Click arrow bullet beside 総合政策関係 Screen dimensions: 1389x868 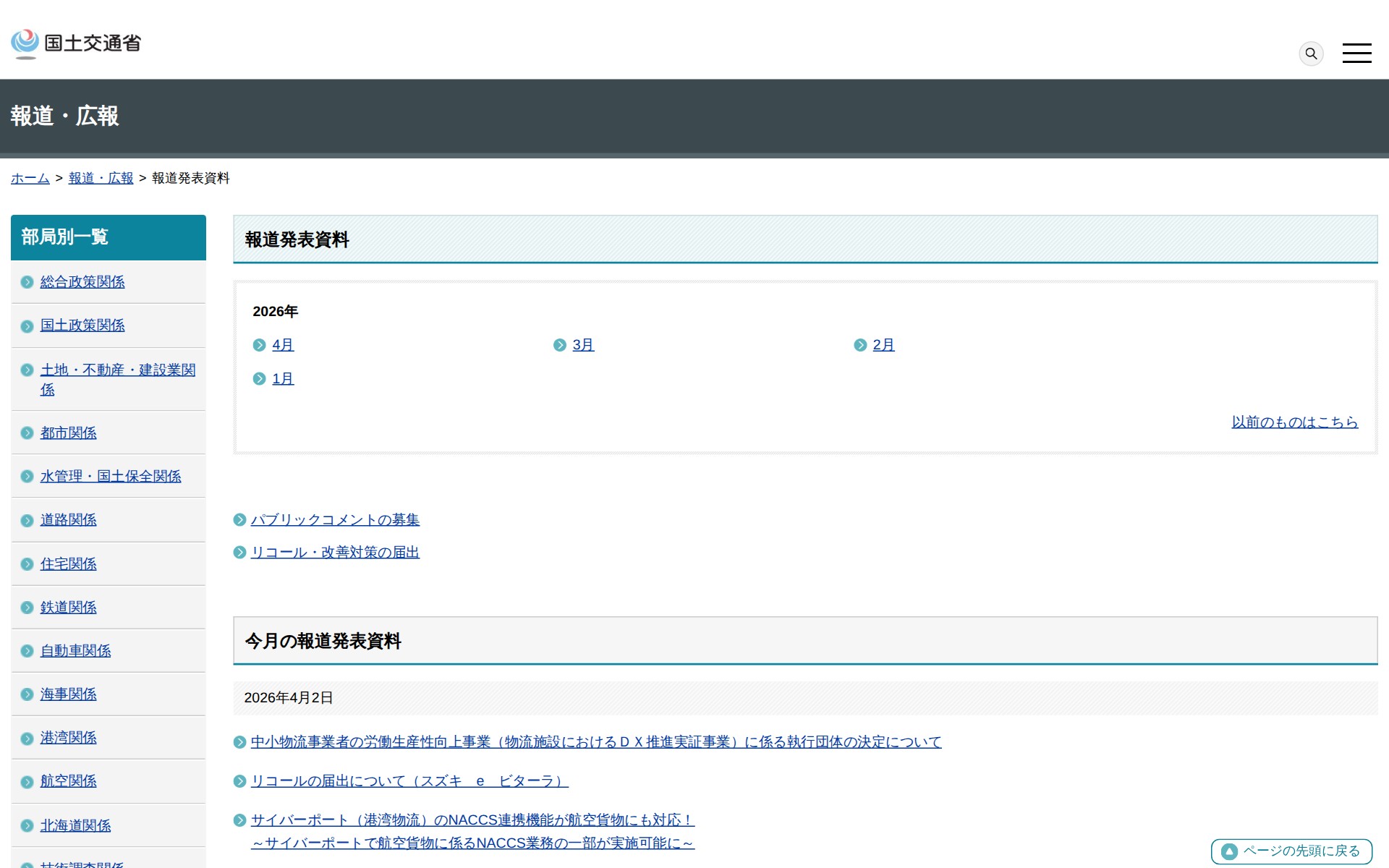[x=27, y=282]
